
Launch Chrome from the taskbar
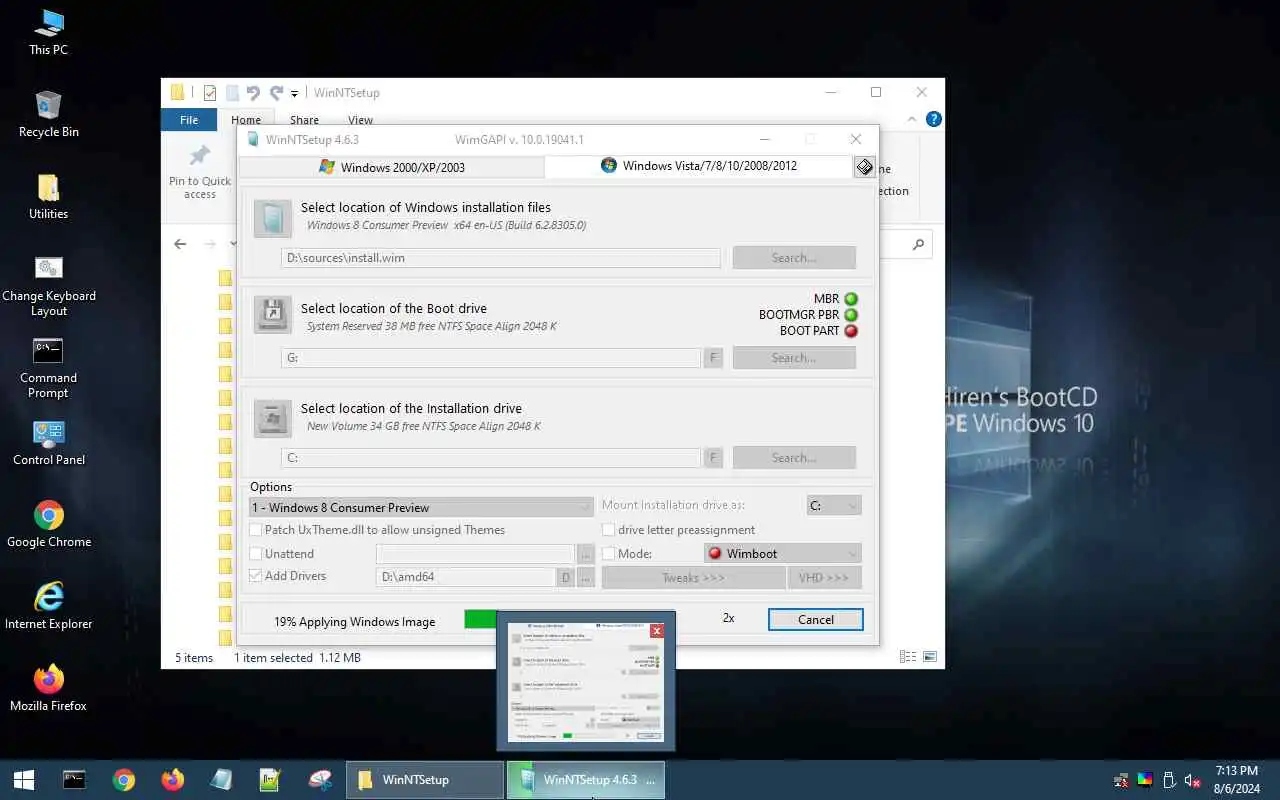click(x=124, y=780)
